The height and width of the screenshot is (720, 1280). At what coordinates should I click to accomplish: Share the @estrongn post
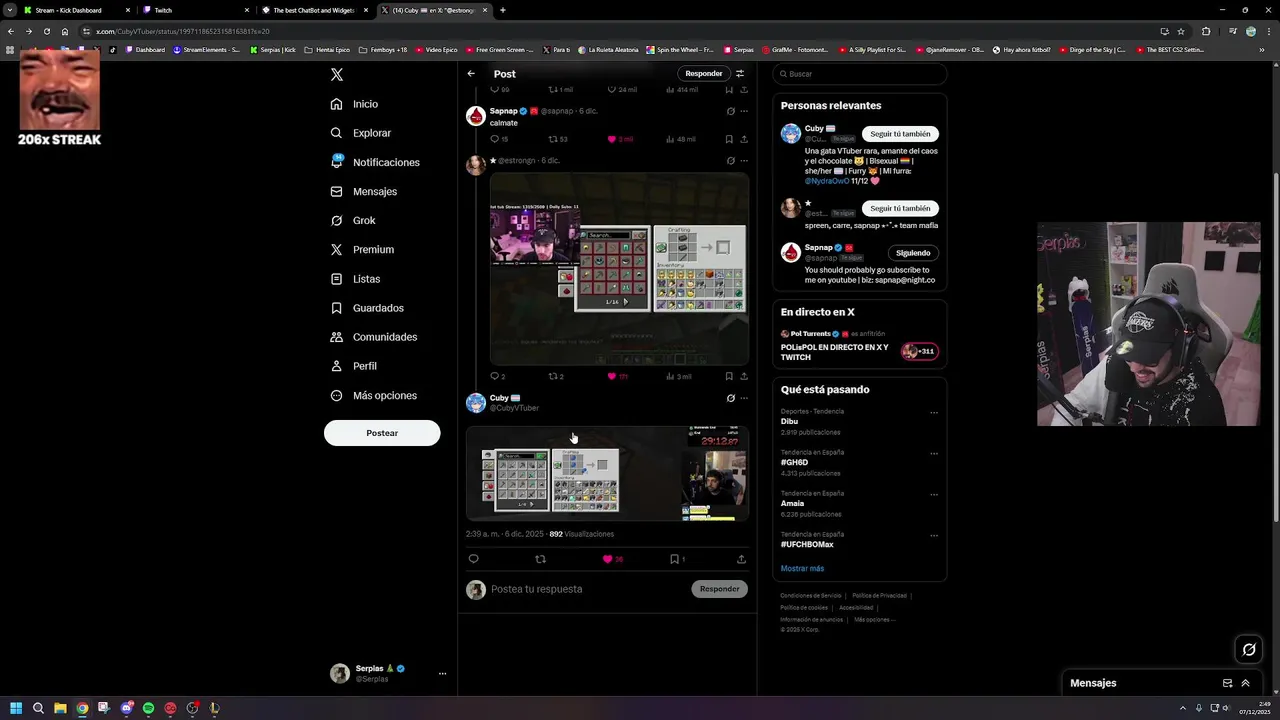[x=743, y=376]
